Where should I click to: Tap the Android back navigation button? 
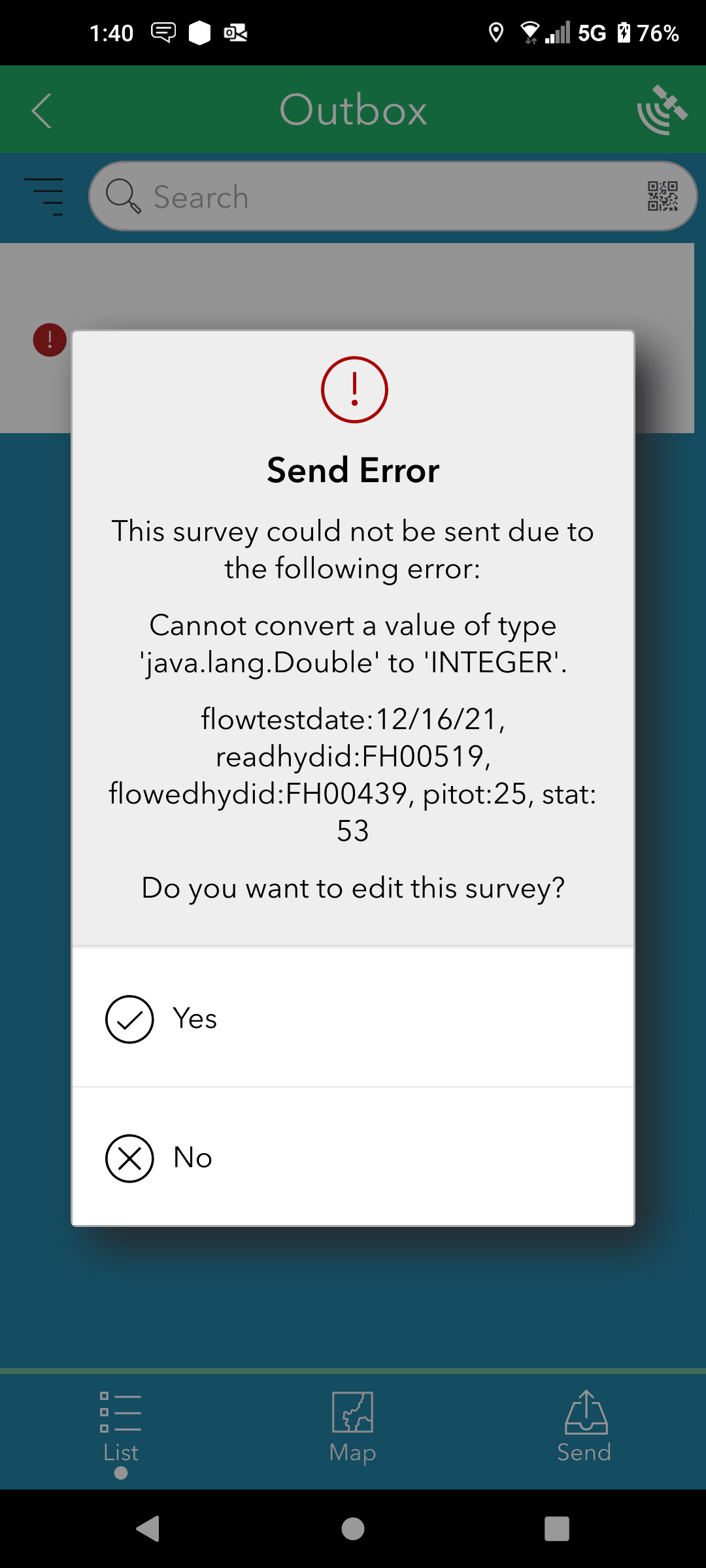(148, 1529)
